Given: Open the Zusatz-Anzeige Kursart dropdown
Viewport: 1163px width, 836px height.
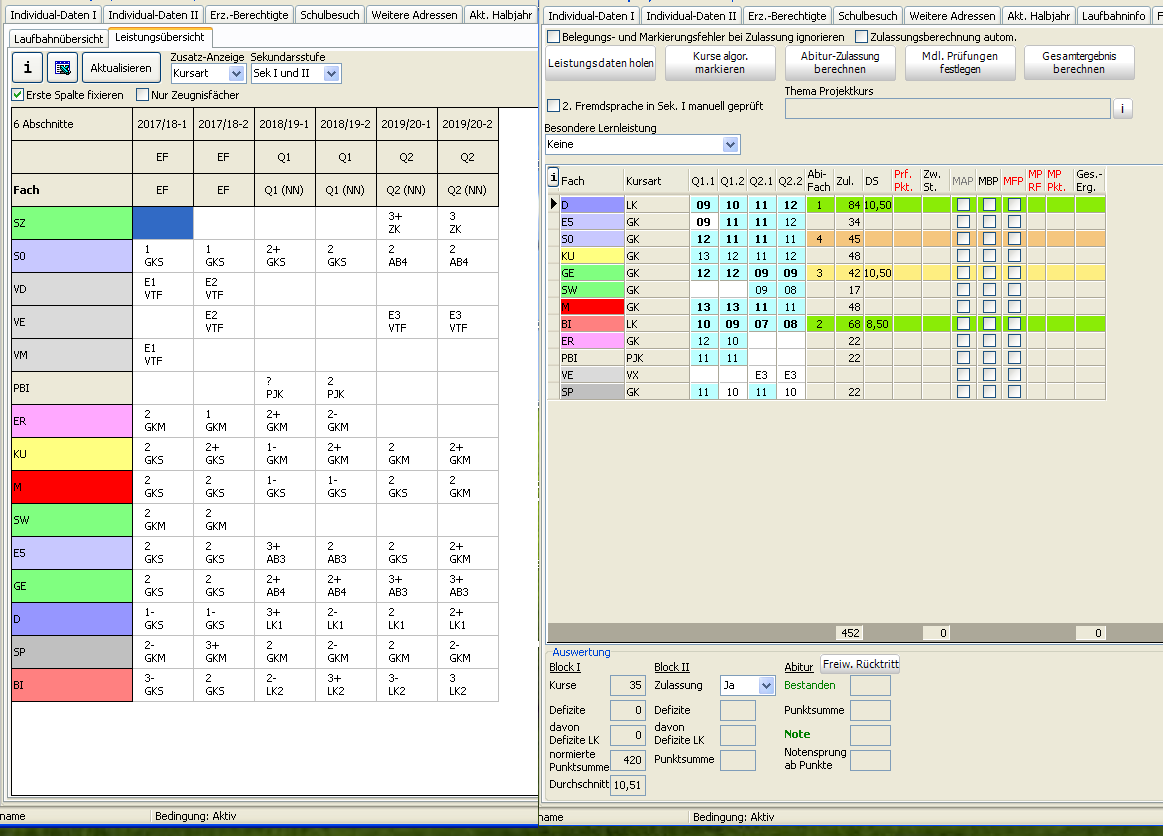Looking at the screenshot, I should (x=236, y=73).
